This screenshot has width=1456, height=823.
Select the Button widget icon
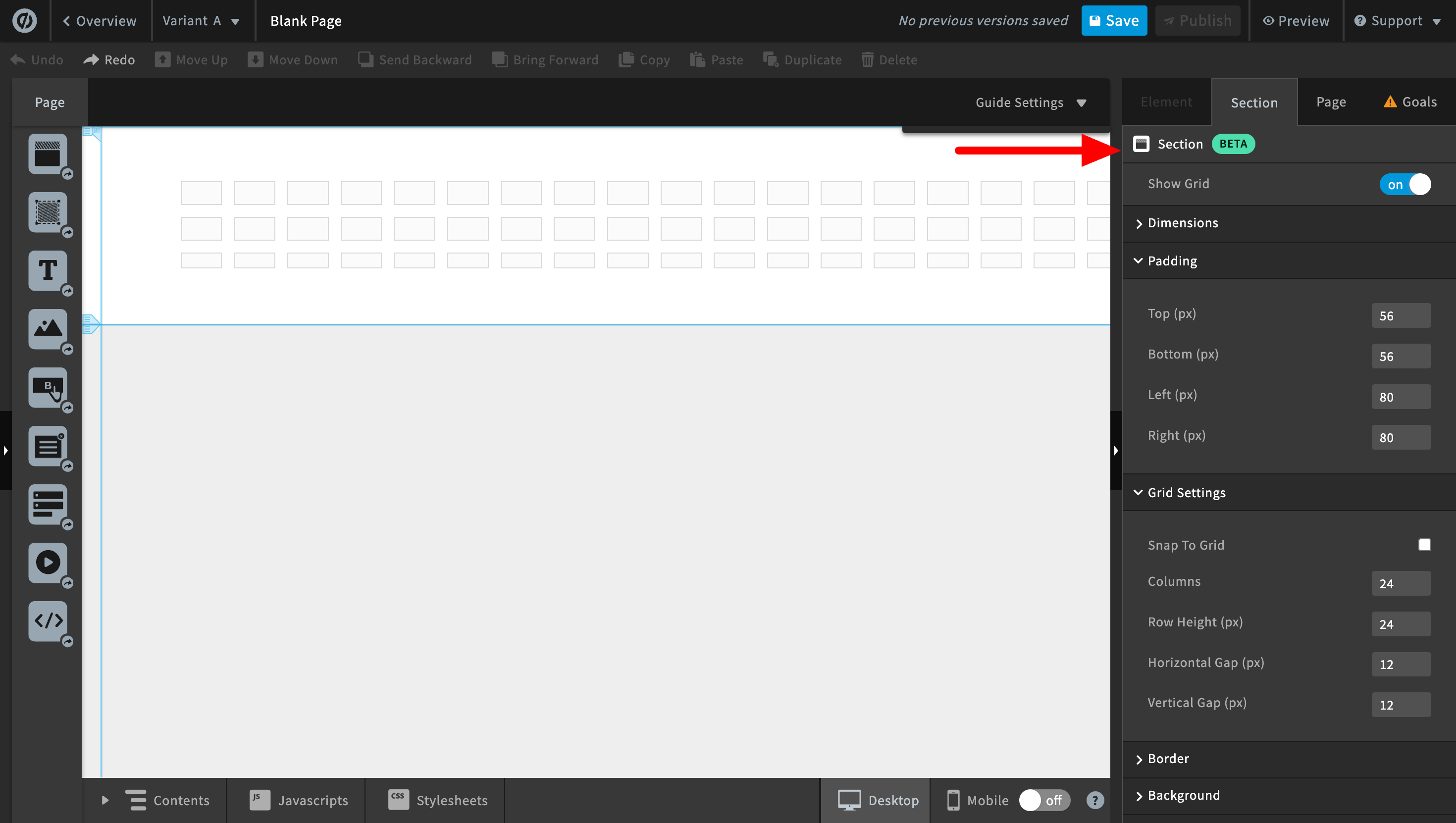pyautogui.click(x=48, y=387)
